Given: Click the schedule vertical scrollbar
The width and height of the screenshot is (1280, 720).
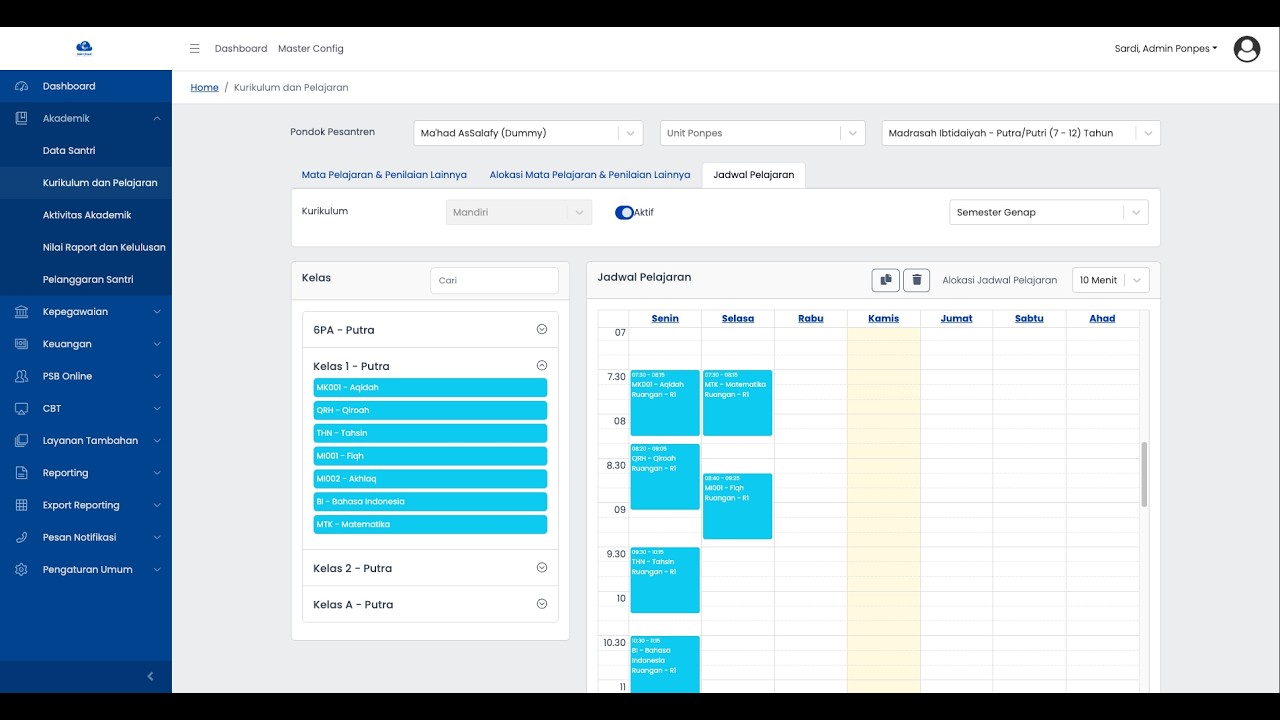Looking at the screenshot, I should [x=1144, y=475].
